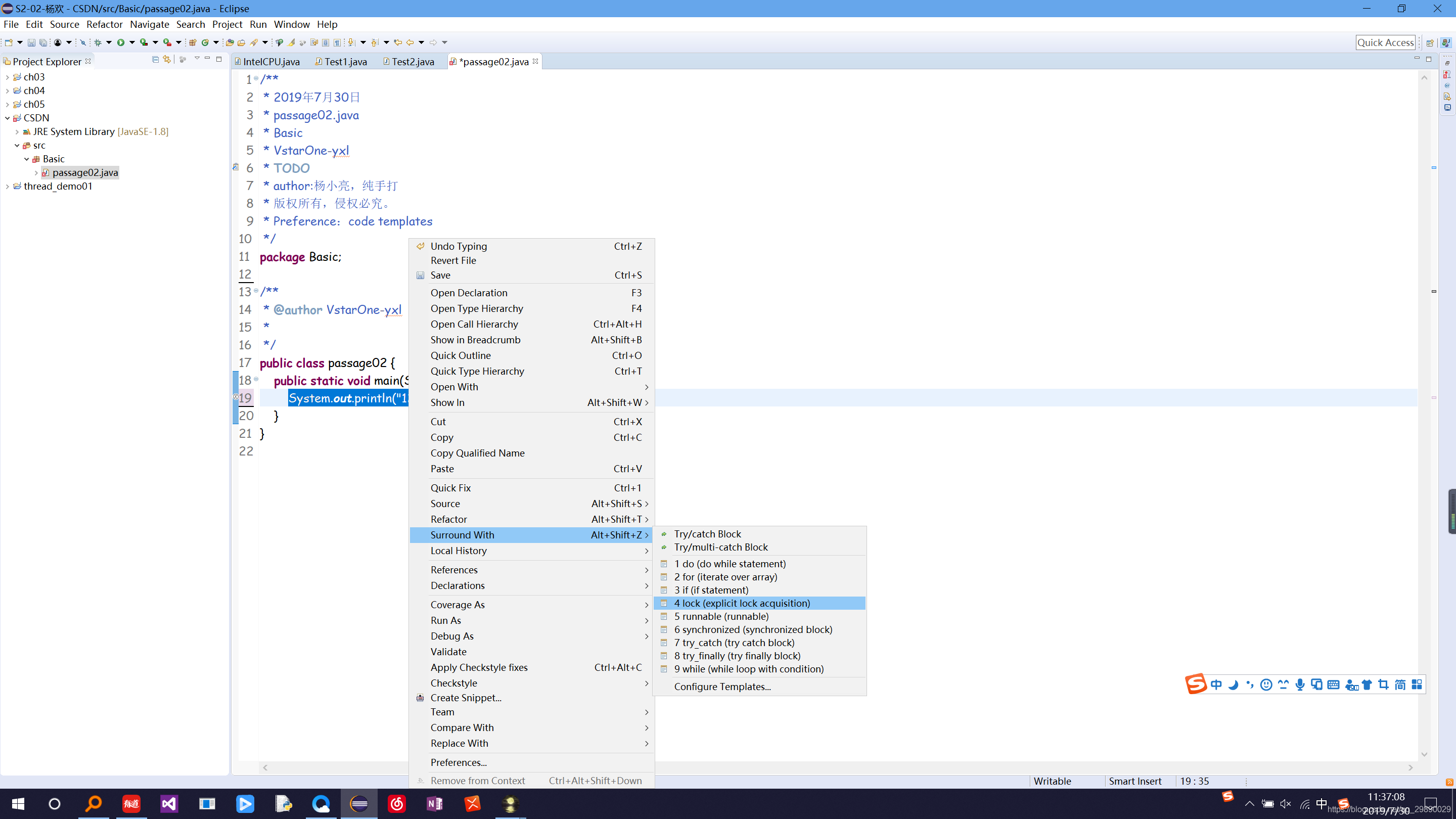Click the 'Surround With' context menu item
1456x819 pixels.
(462, 534)
